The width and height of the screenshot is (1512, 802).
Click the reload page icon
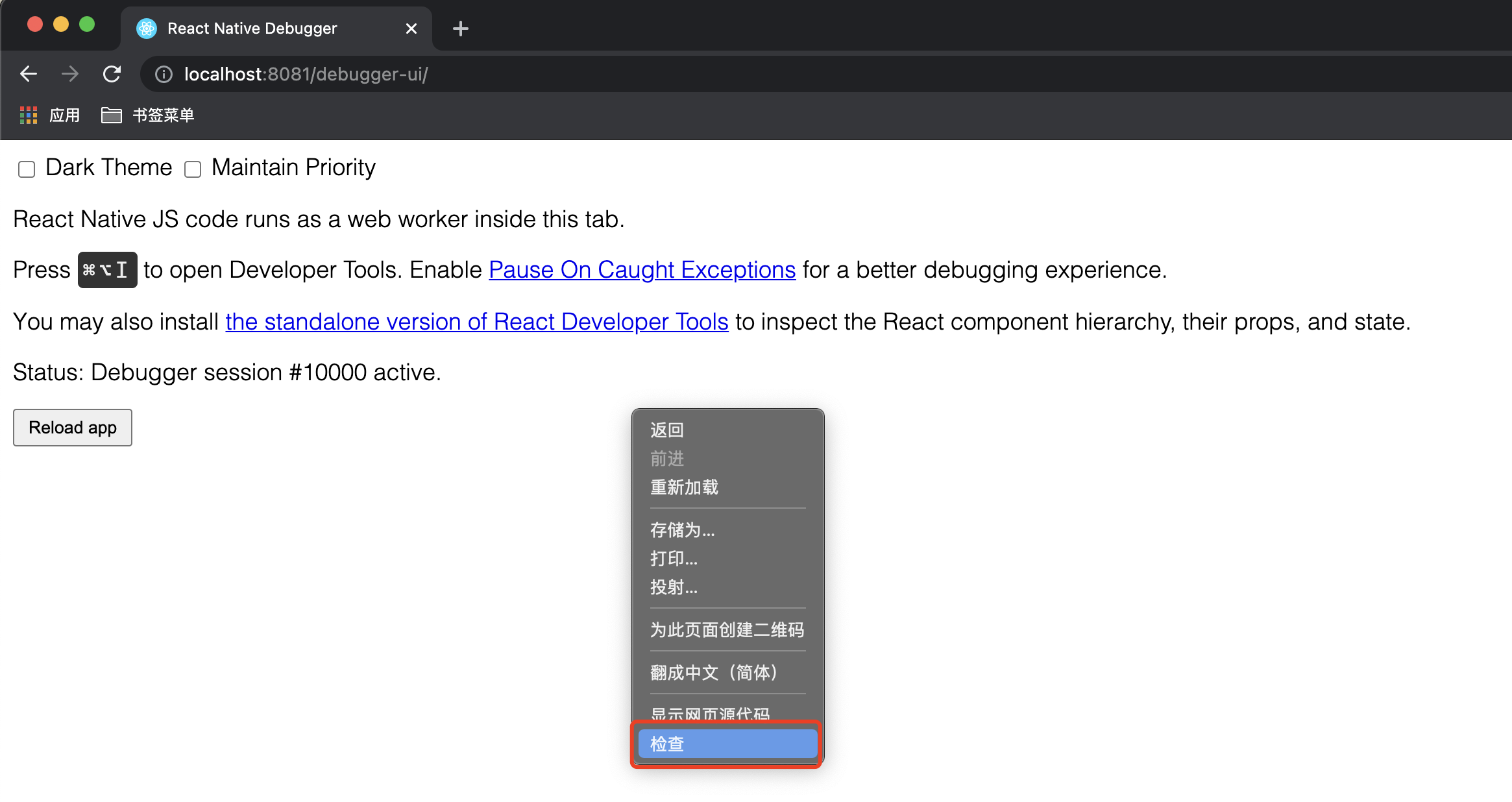point(112,74)
